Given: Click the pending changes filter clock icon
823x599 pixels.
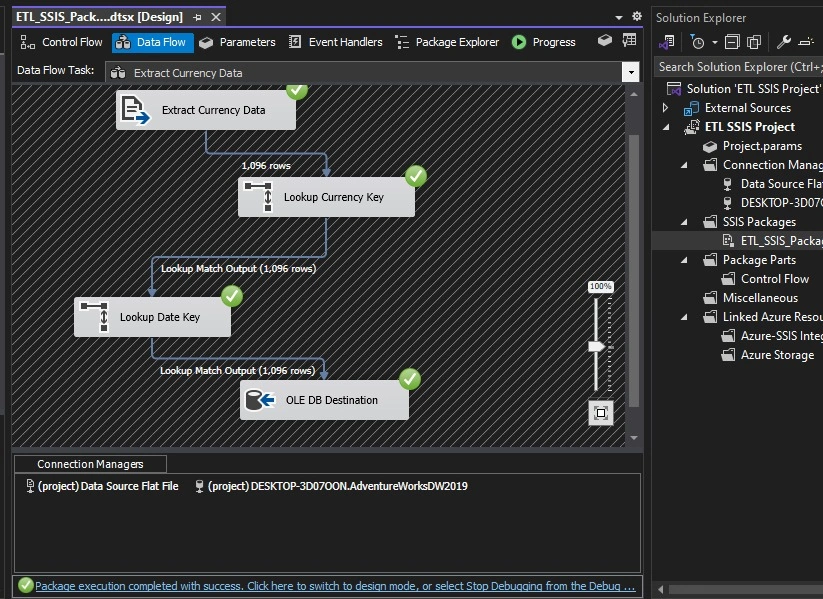Looking at the screenshot, I should point(696,41).
